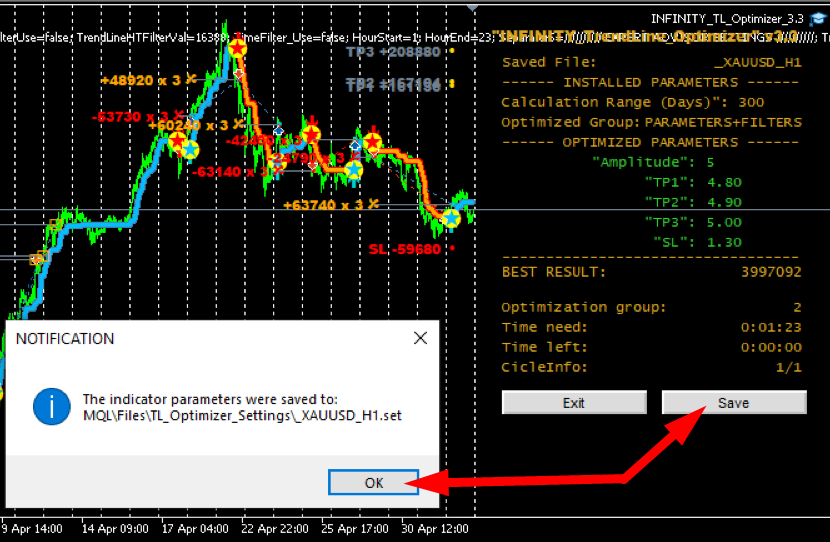Click the CicleInfo 1/1 value
This screenshot has width=830, height=542.
point(789,367)
